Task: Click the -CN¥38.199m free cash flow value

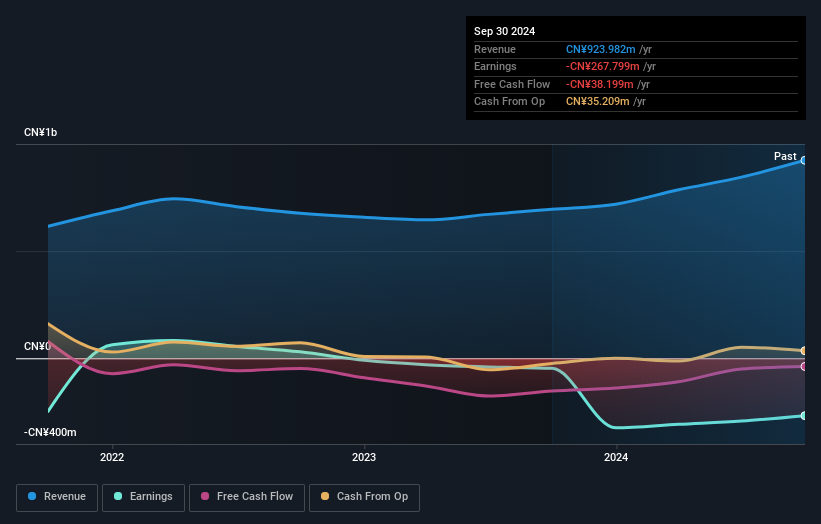Action: pos(600,84)
